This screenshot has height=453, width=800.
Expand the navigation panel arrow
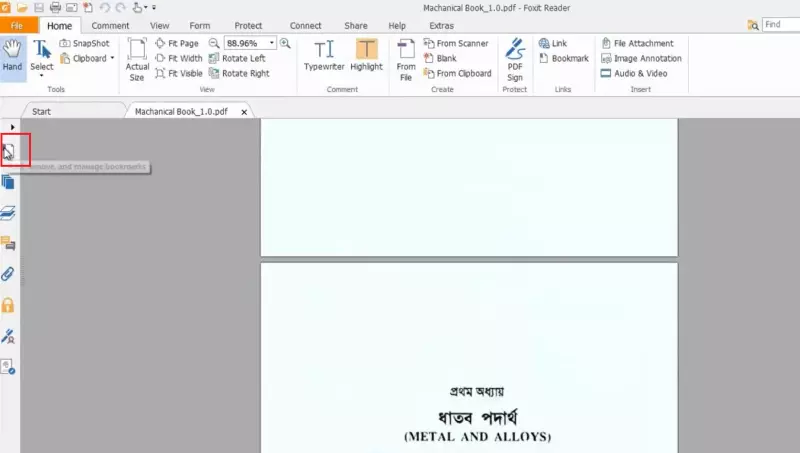pyautogui.click(x=12, y=127)
